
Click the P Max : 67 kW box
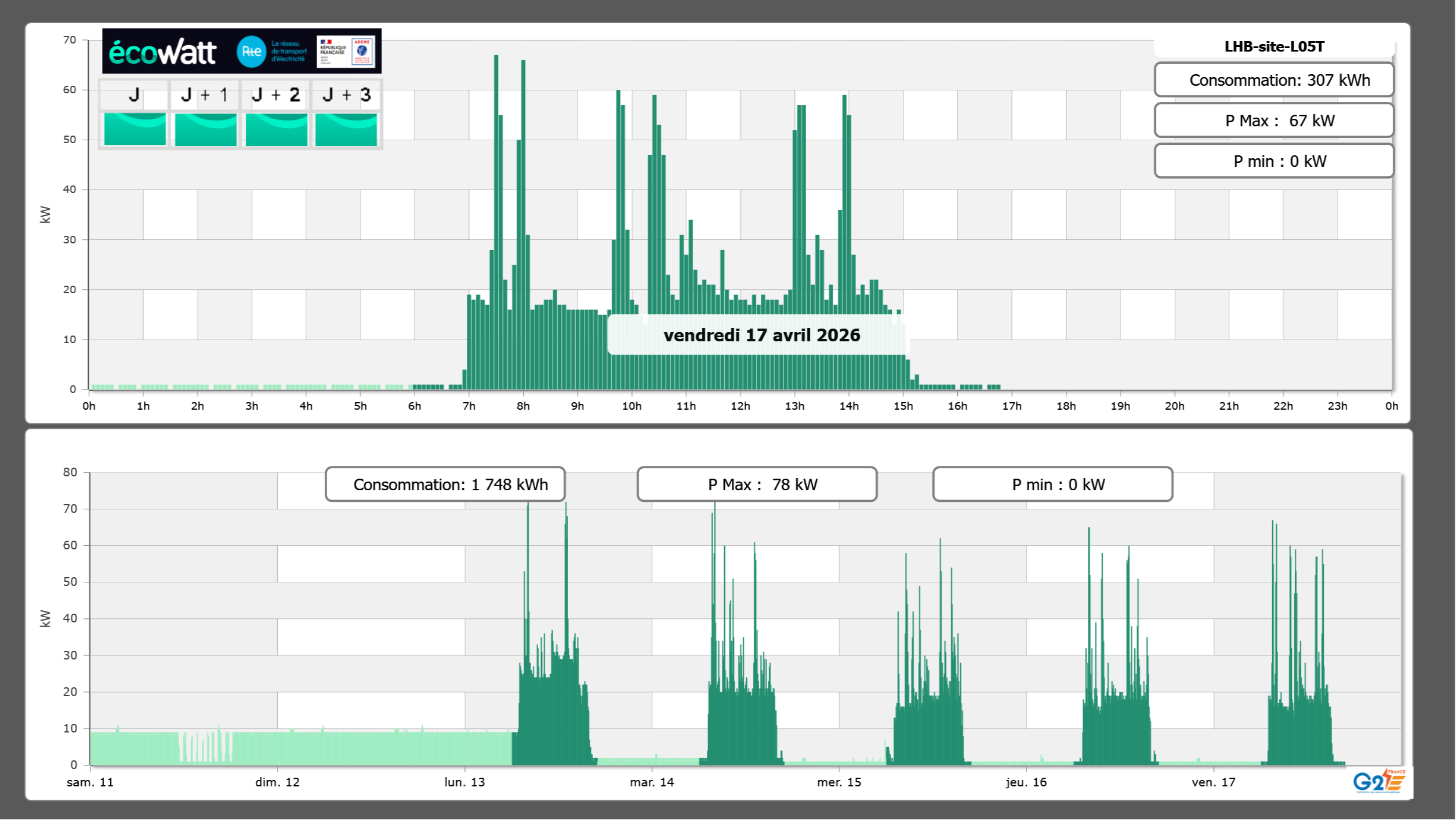[1274, 121]
